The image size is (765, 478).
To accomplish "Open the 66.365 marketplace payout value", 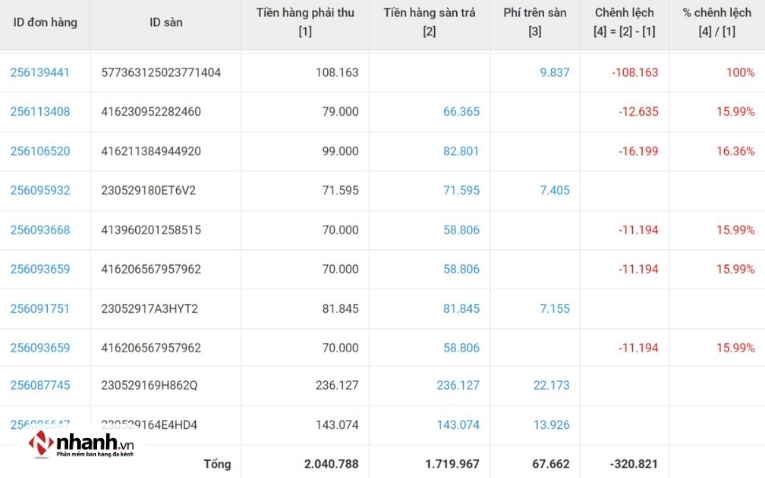I will click(x=460, y=112).
